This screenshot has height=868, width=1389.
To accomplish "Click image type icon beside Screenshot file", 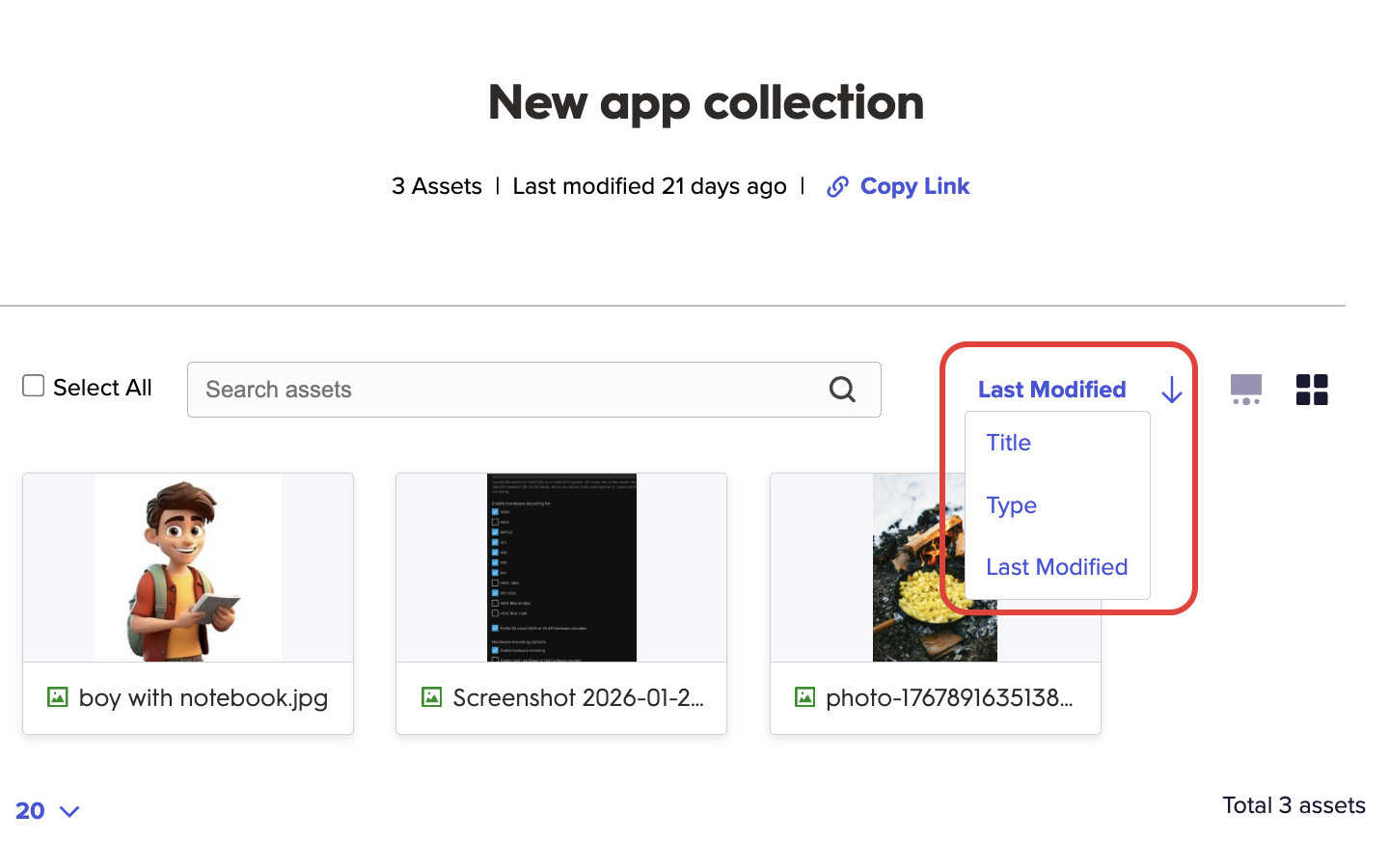I will click(431, 697).
